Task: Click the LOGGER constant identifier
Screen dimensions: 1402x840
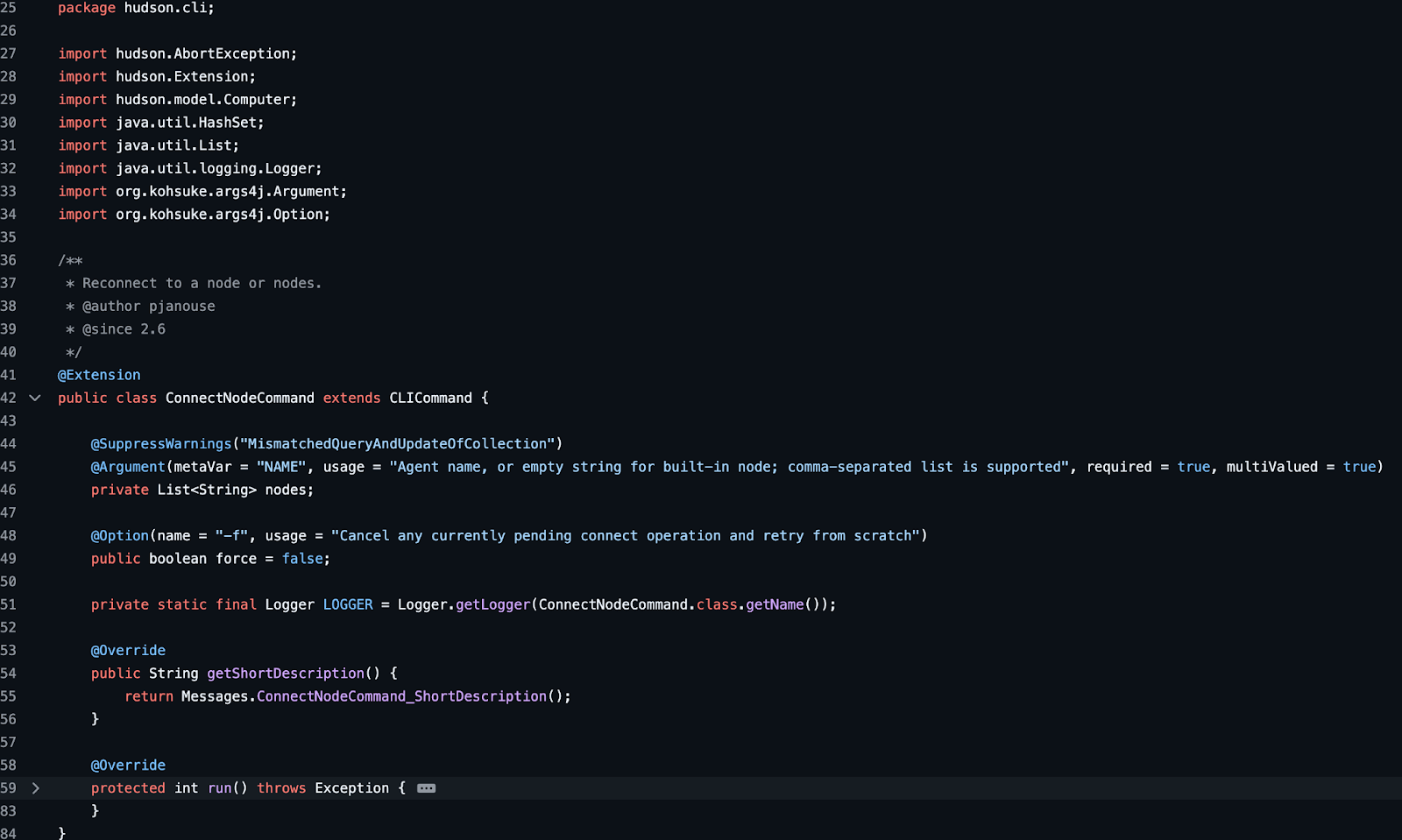Action: click(348, 604)
